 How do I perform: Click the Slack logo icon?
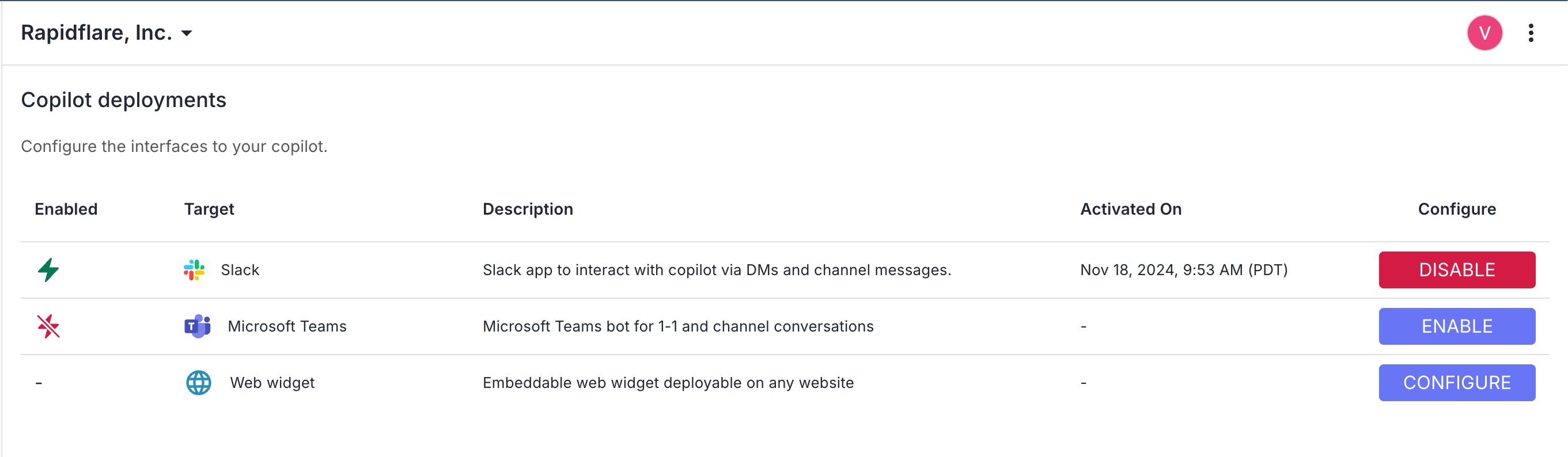tap(194, 269)
